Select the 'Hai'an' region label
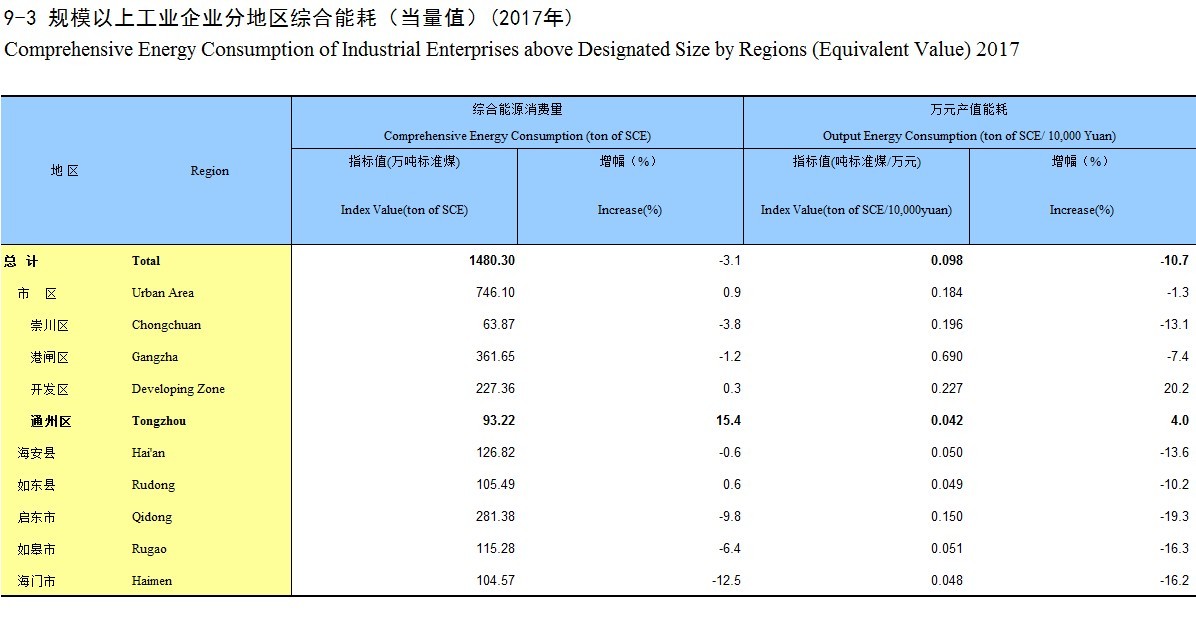This screenshot has width=1196, height=629. (x=149, y=453)
